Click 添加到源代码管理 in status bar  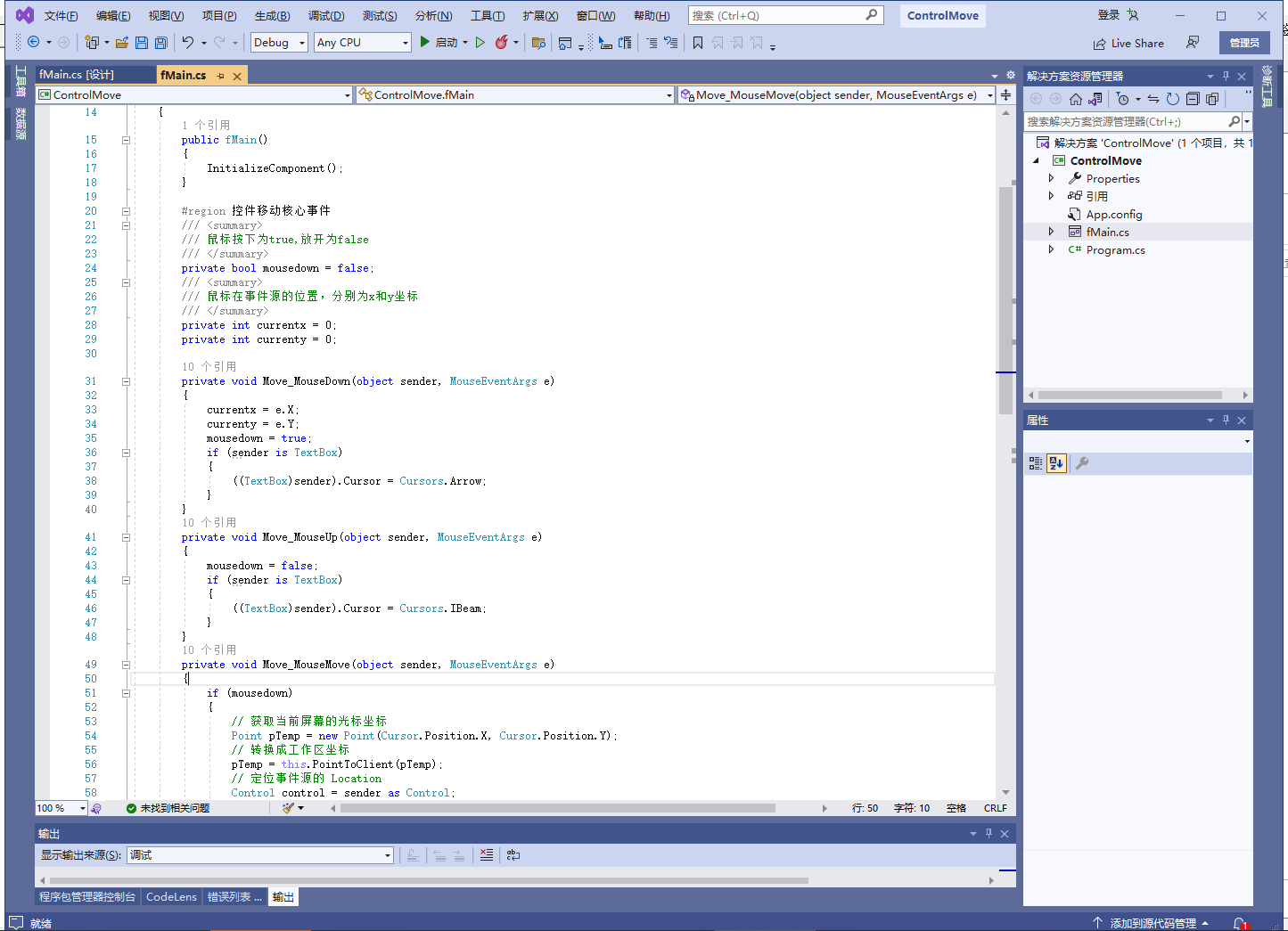click(1151, 923)
